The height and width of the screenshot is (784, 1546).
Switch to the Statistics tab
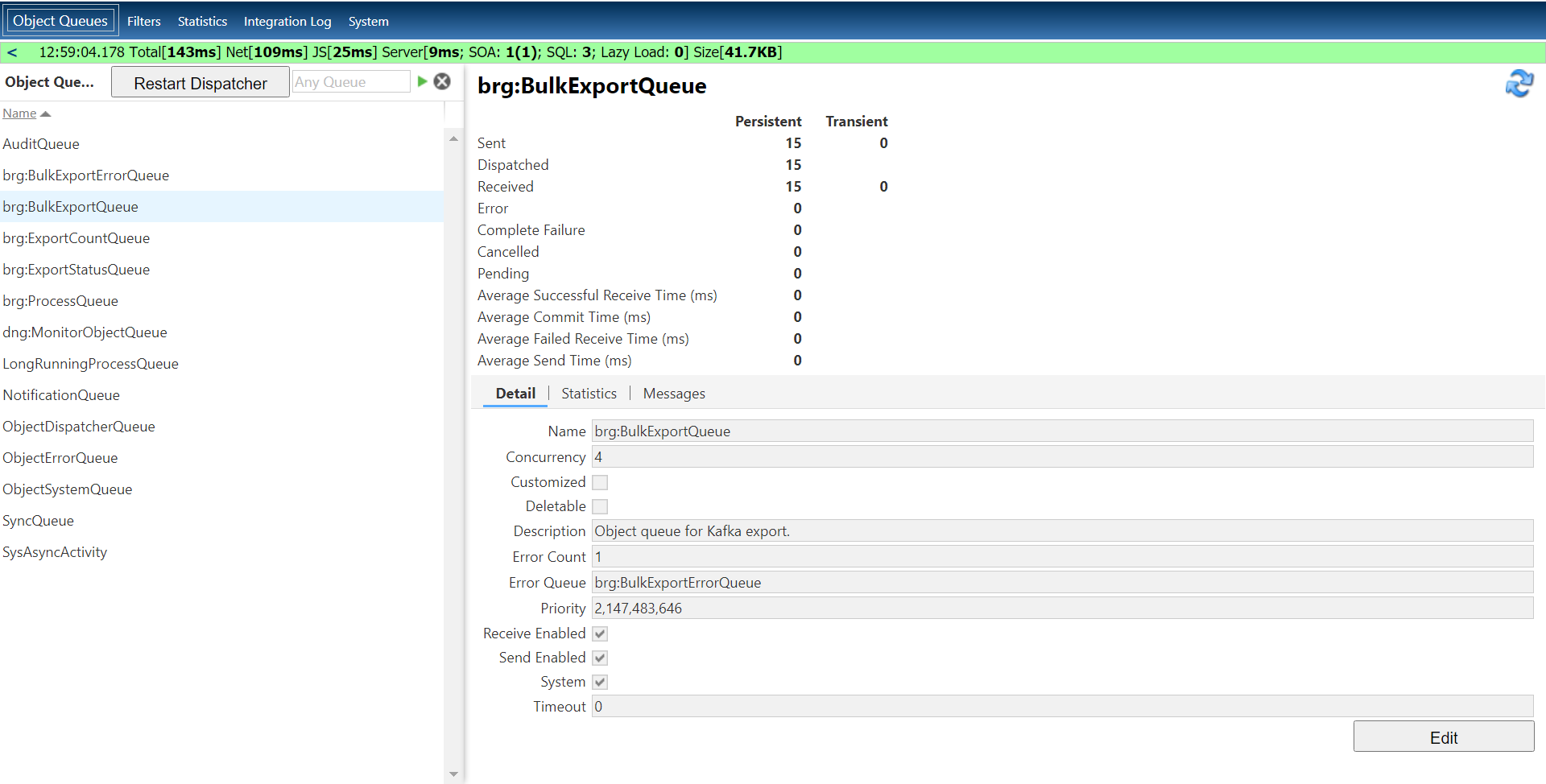tap(589, 393)
